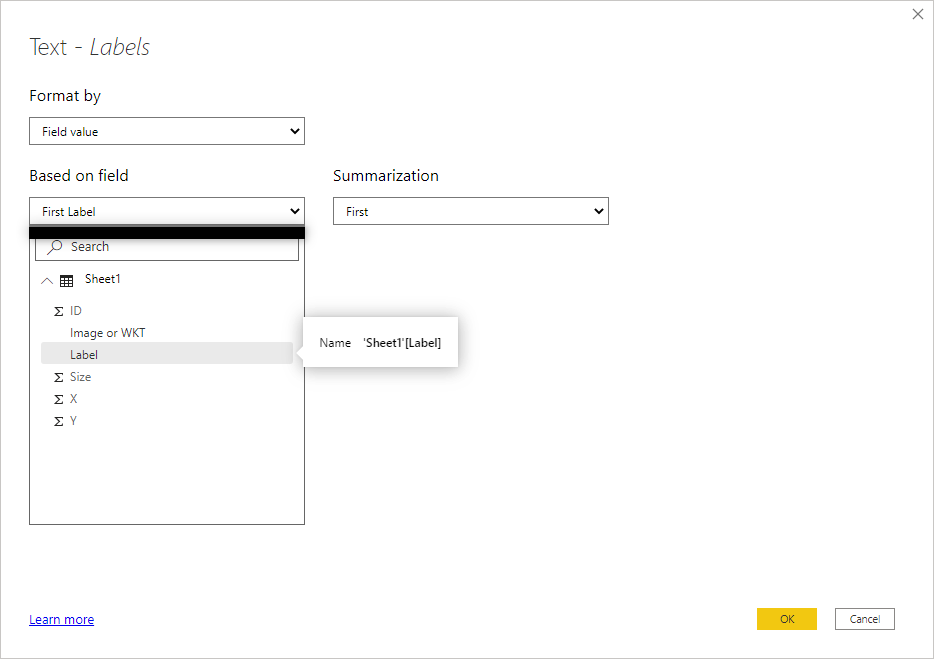Select the Label field
This screenshot has height=659, width=934.
click(167, 355)
